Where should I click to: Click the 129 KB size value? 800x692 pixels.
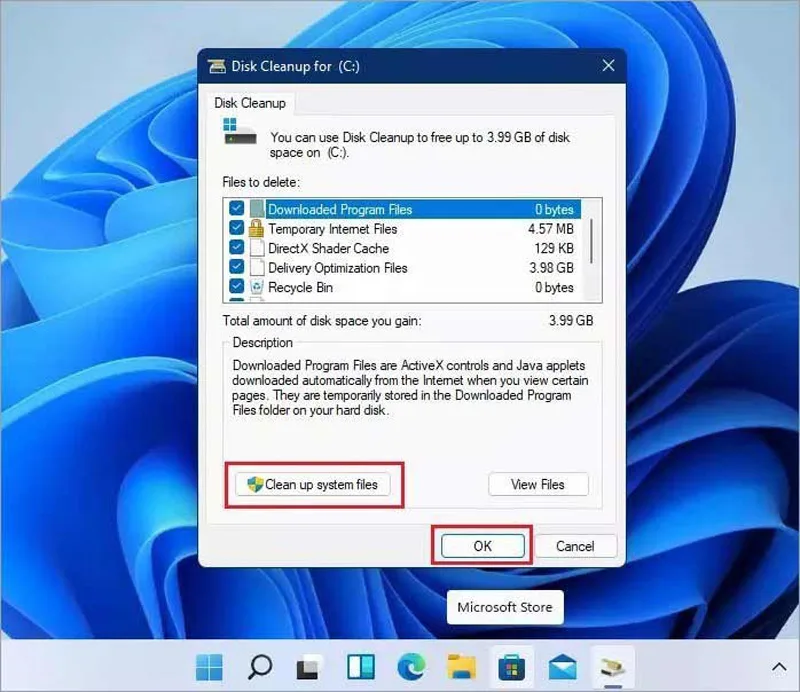pyautogui.click(x=554, y=248)
